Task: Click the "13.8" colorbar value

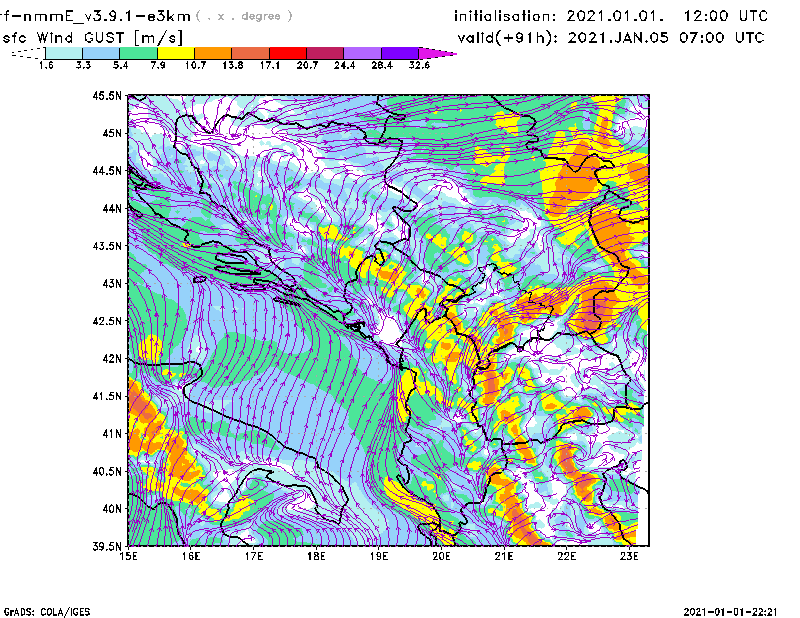Action: [233, 65]
